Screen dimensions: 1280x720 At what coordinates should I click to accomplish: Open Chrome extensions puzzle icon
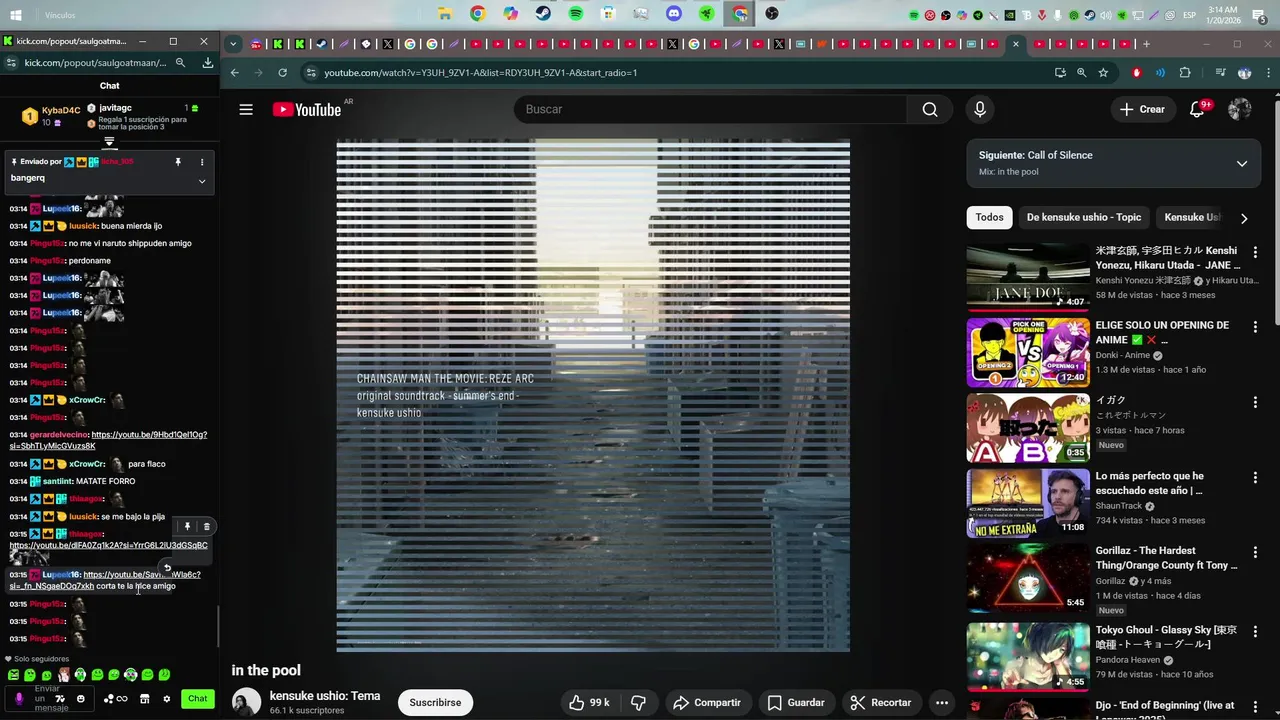[x=1186, y=73]
